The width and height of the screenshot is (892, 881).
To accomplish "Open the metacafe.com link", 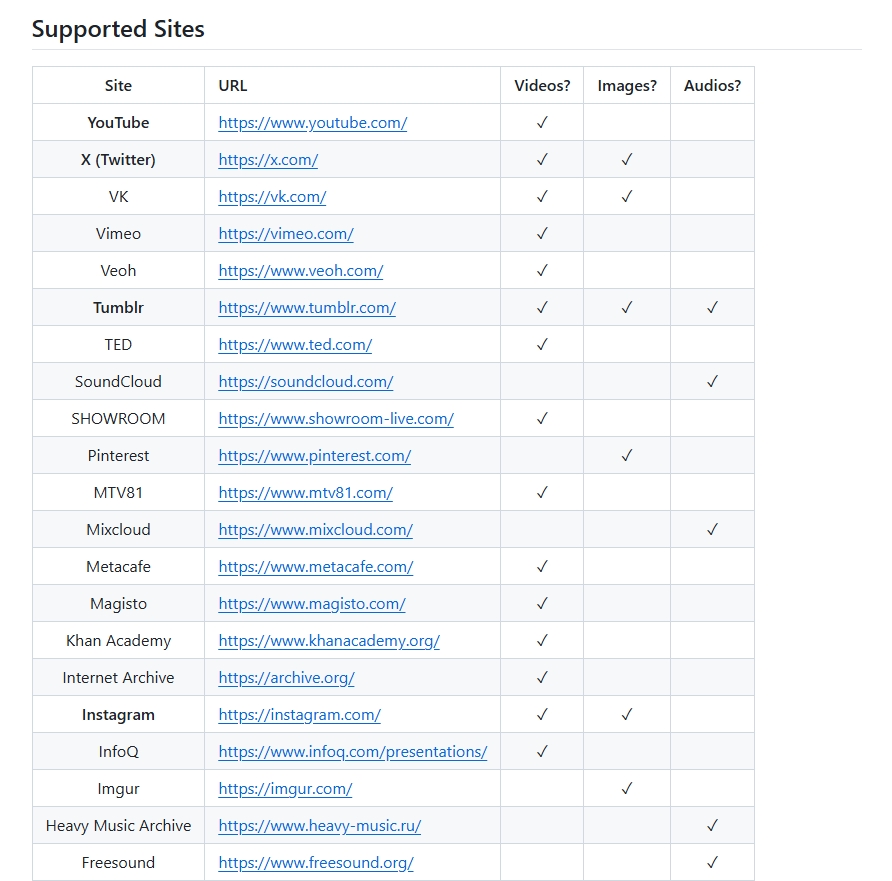I will tap(316, 566).
